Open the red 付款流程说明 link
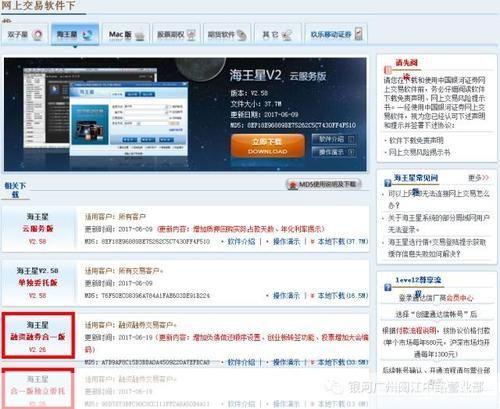Screen dimensions: 500x409 (x=416, y=331)
